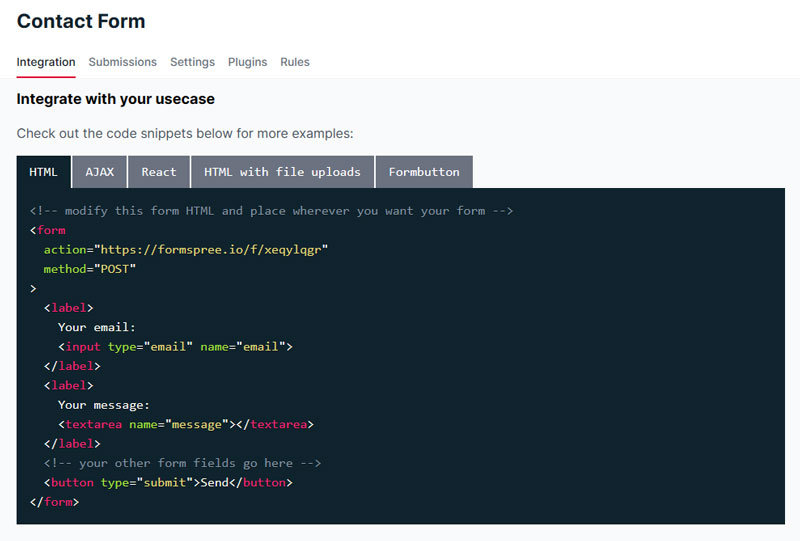
Task: Open the Plugins tab
Action: [247, 62]
